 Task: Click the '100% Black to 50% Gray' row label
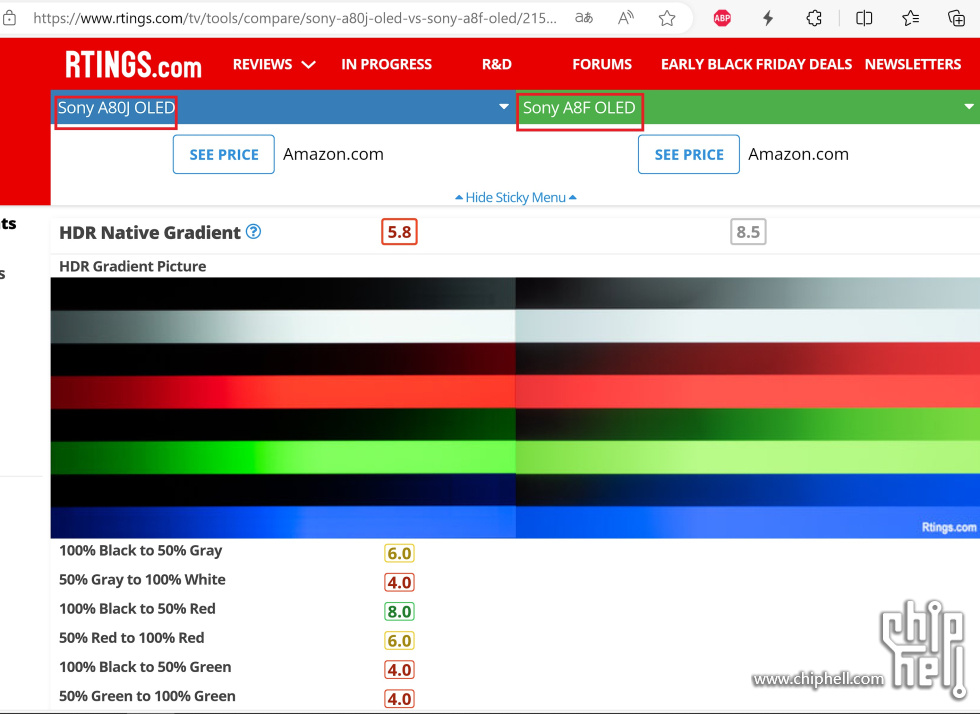pos(141,551)
